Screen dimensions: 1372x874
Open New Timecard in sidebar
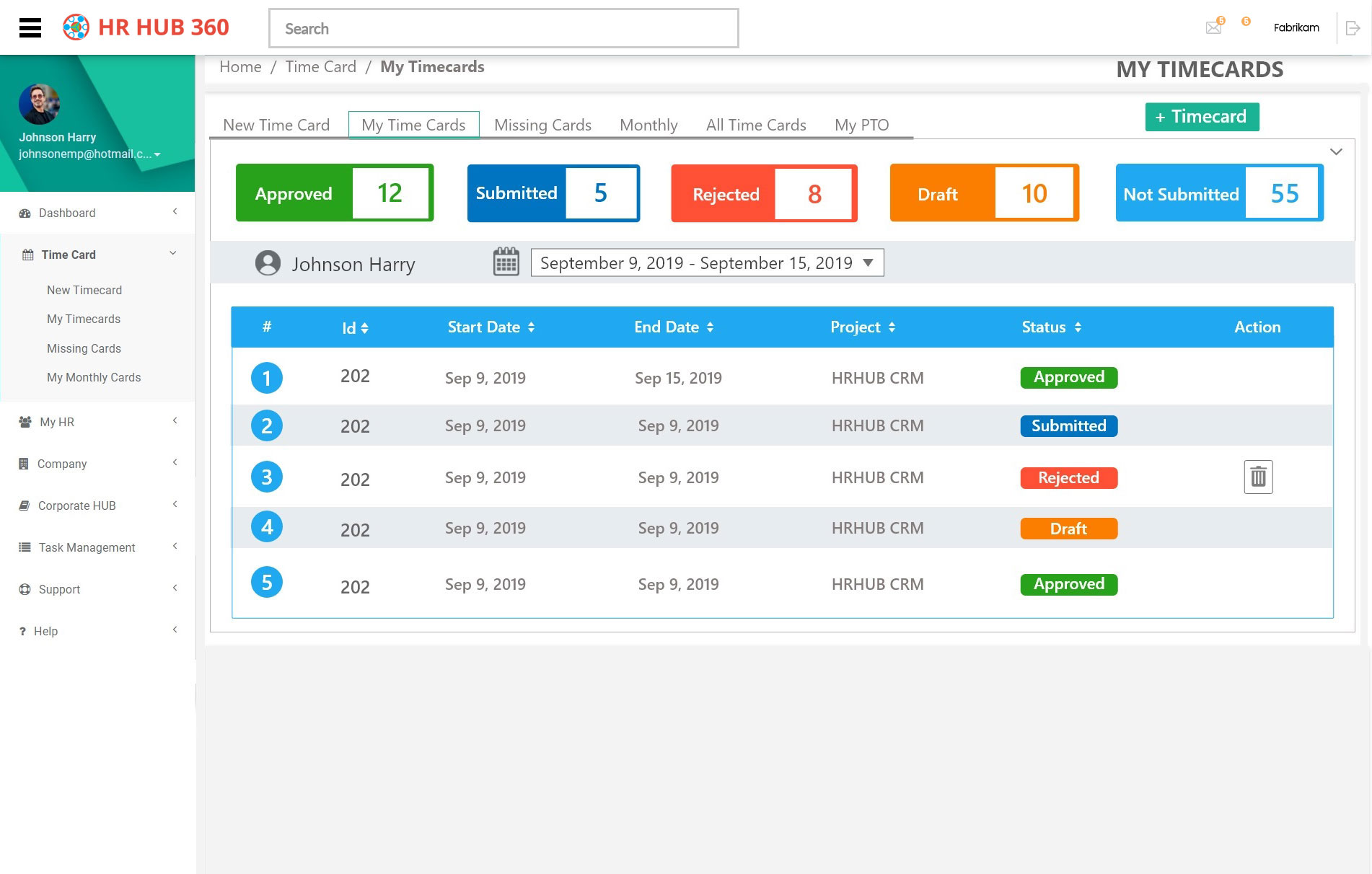84,290
